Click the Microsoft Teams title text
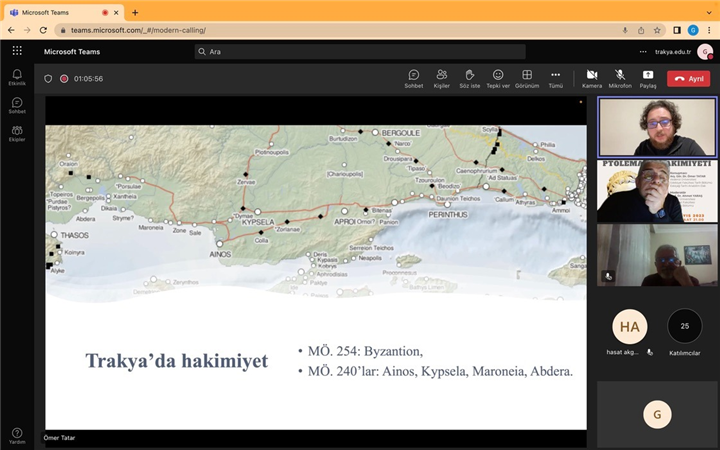 [x=72, y=52]
